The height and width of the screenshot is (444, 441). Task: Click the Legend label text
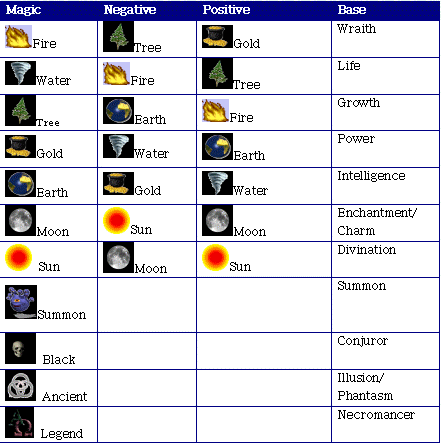pos(62,434)
